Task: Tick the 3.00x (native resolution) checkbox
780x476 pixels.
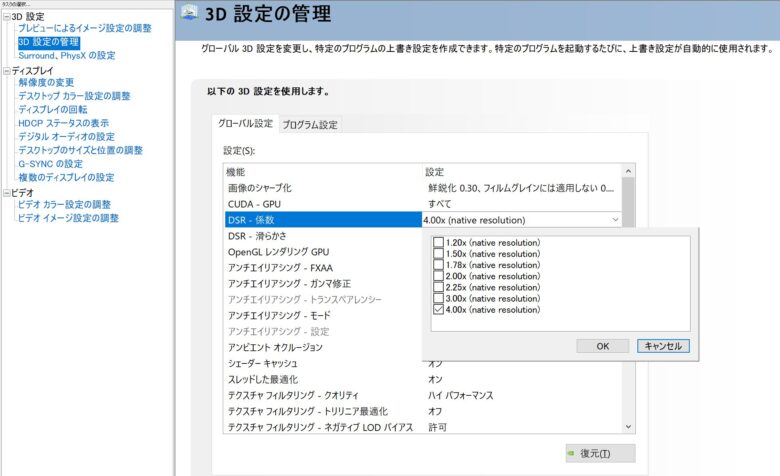Action: point(438,298)
